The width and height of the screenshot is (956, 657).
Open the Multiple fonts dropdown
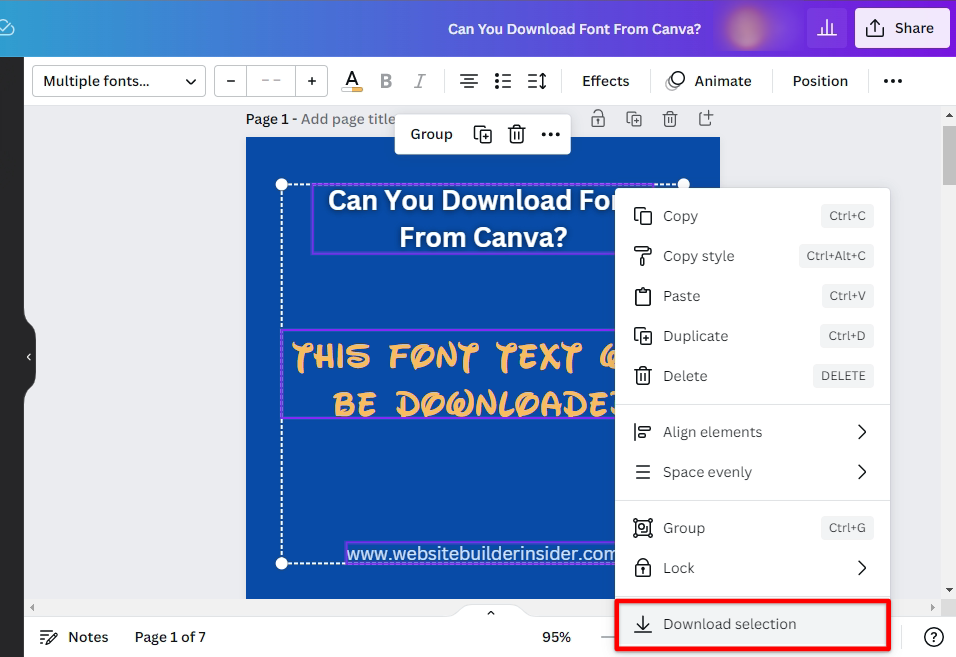[x=119, y=81]
